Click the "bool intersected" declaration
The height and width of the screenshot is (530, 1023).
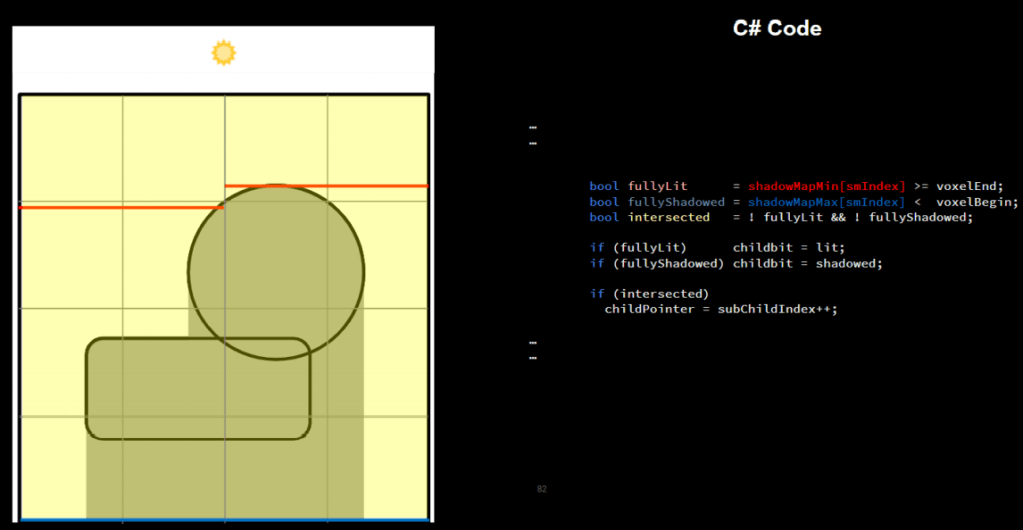[649, 217]
